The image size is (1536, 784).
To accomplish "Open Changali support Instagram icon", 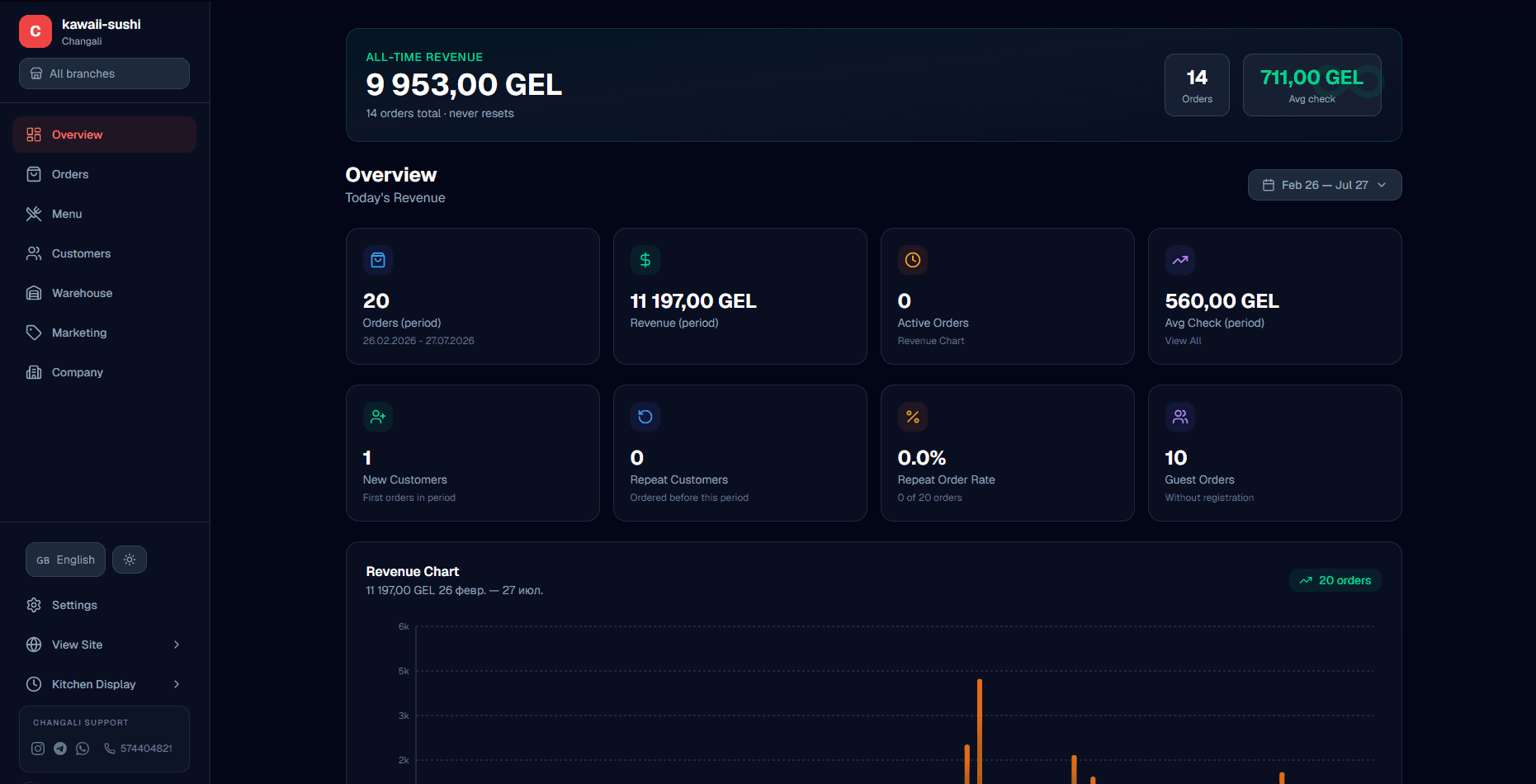I will pyautogui.click(x=38, y=749).
